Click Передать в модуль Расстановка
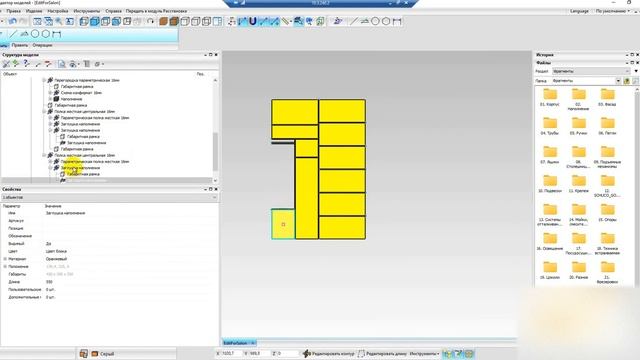 [156, 11]
